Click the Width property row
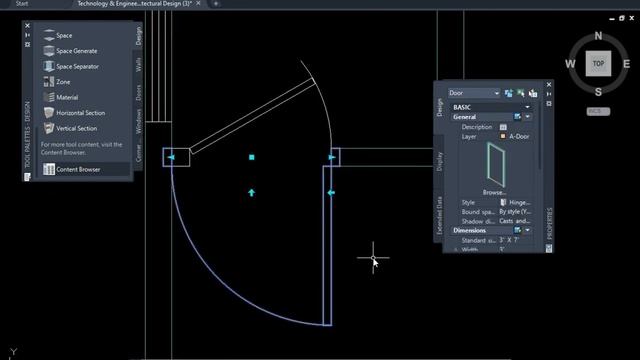 [494, 250]
